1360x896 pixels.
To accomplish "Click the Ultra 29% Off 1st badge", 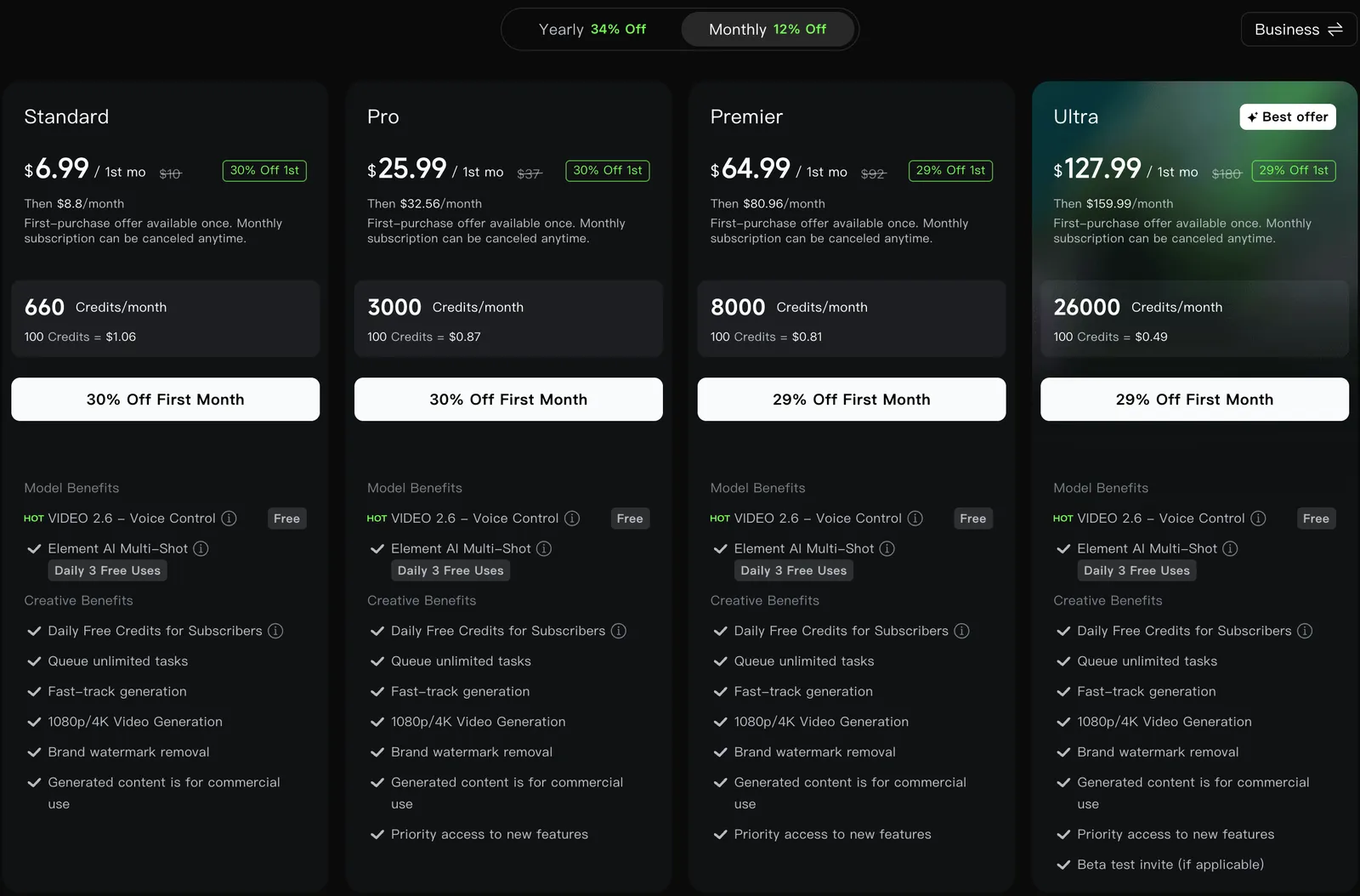I will [1294, 171].
